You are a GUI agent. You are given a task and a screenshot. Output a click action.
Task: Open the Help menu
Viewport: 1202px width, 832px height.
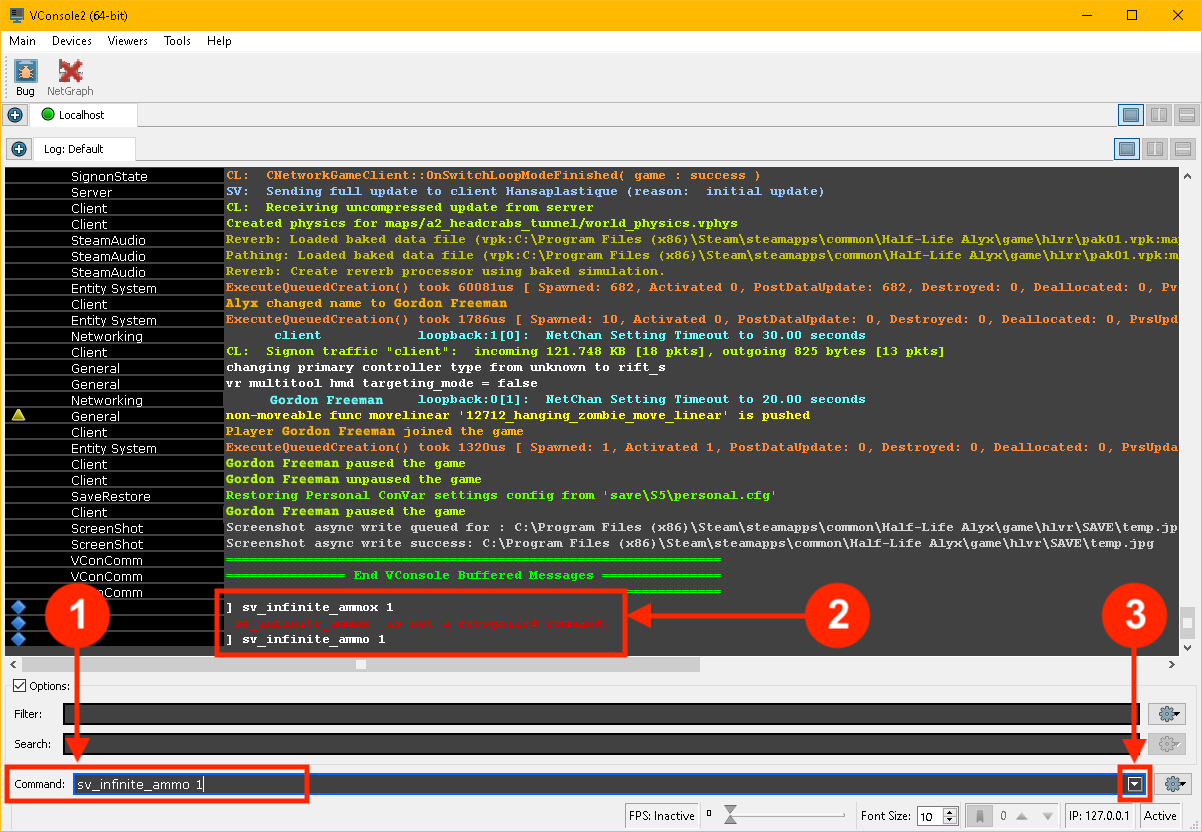click(x=219, y=41)
